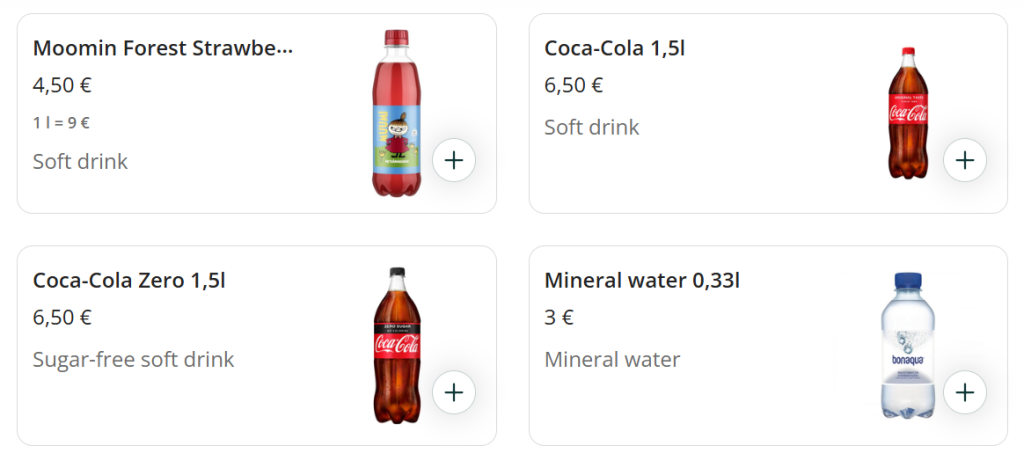Viewport: 1024px width, 468px height.
Task: Click the 3 € mineral water price
Action: (559, 317)
